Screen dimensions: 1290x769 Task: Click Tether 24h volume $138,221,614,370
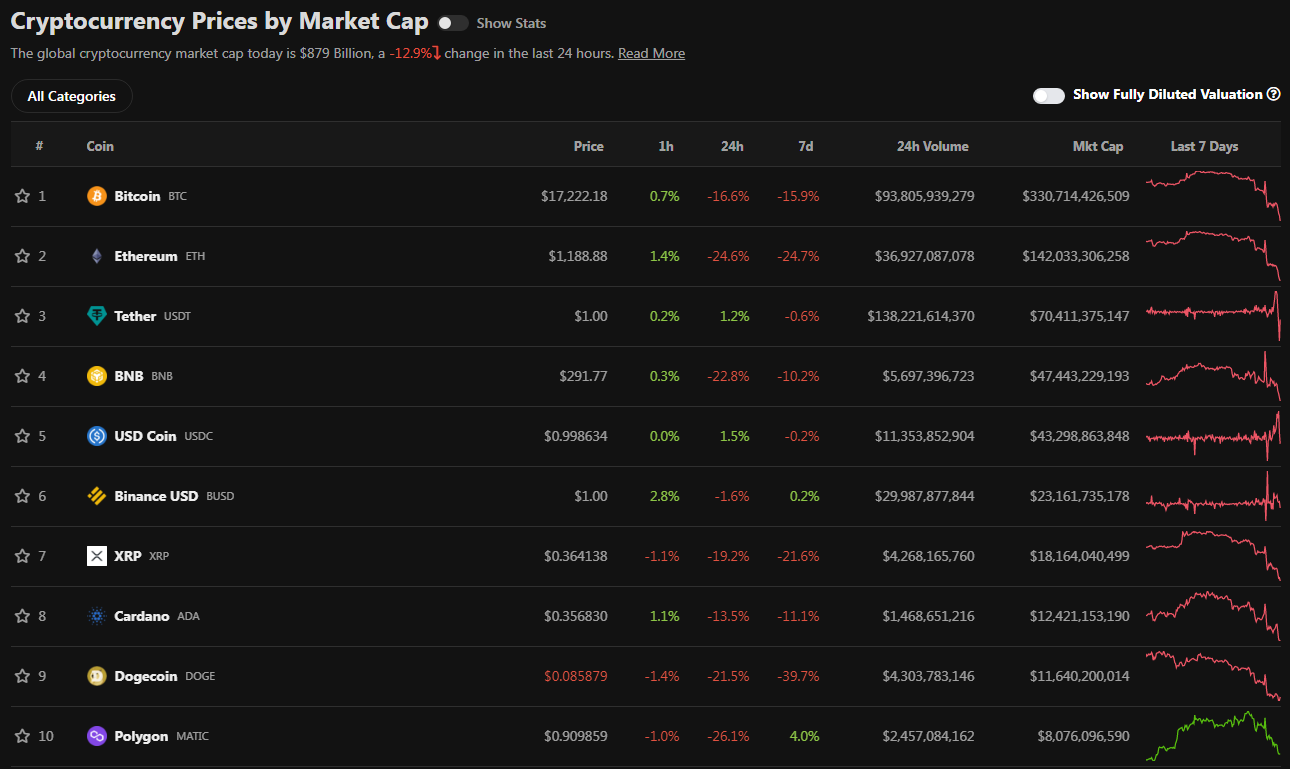[x=921, y=316]
